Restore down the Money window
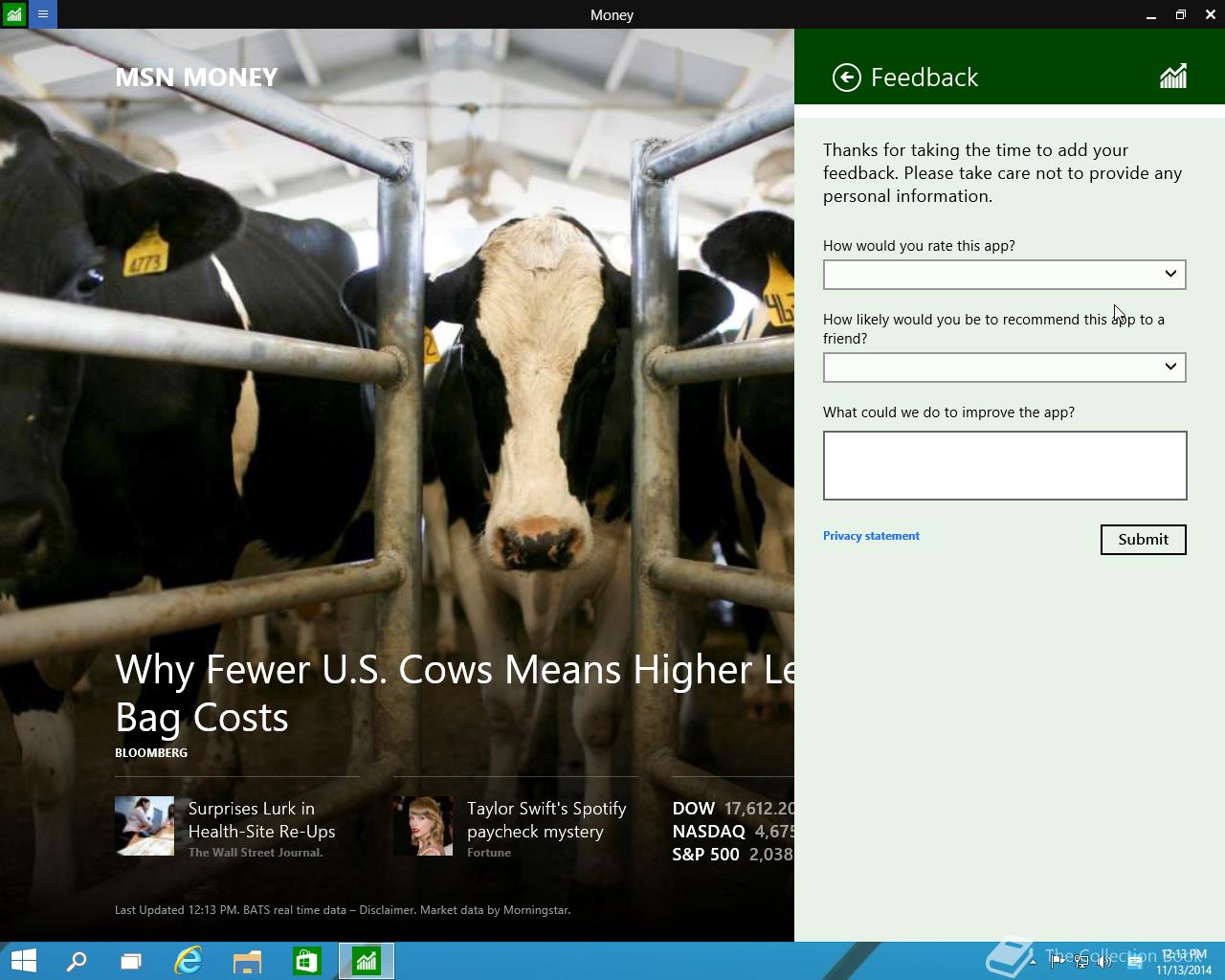The width and height of the screenshot is (1225, 980). (x=1181, y=14)
